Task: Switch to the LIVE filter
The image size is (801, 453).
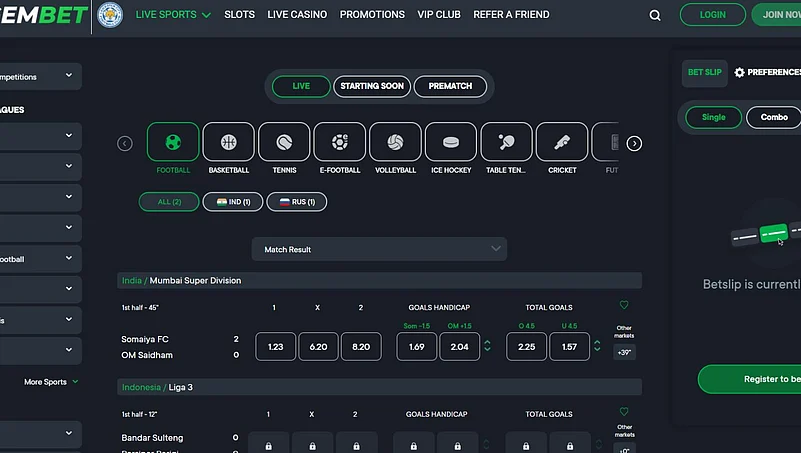Action: (301, 86)
